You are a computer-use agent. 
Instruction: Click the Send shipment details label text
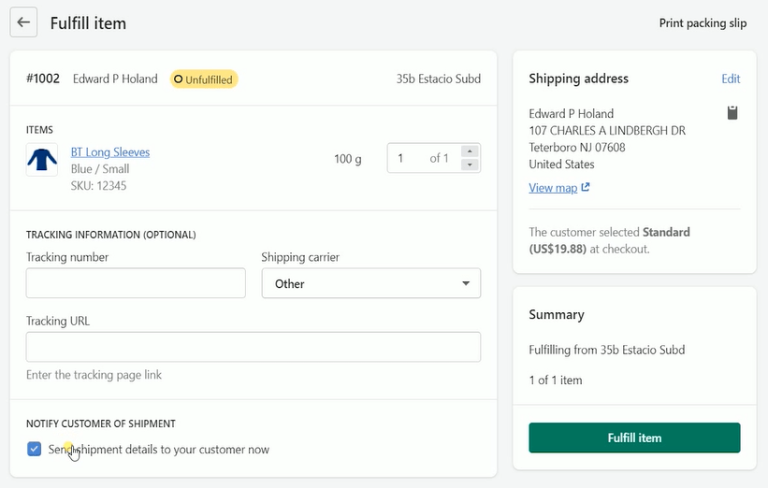pyautogui.click(x=160, y=450)
